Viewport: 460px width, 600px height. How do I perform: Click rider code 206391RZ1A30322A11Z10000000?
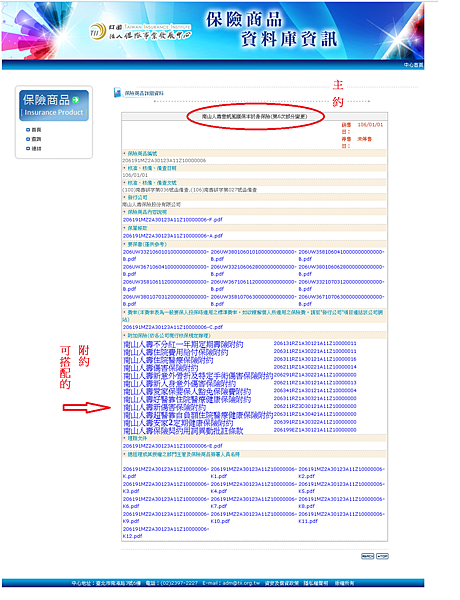tap(315, 422)
